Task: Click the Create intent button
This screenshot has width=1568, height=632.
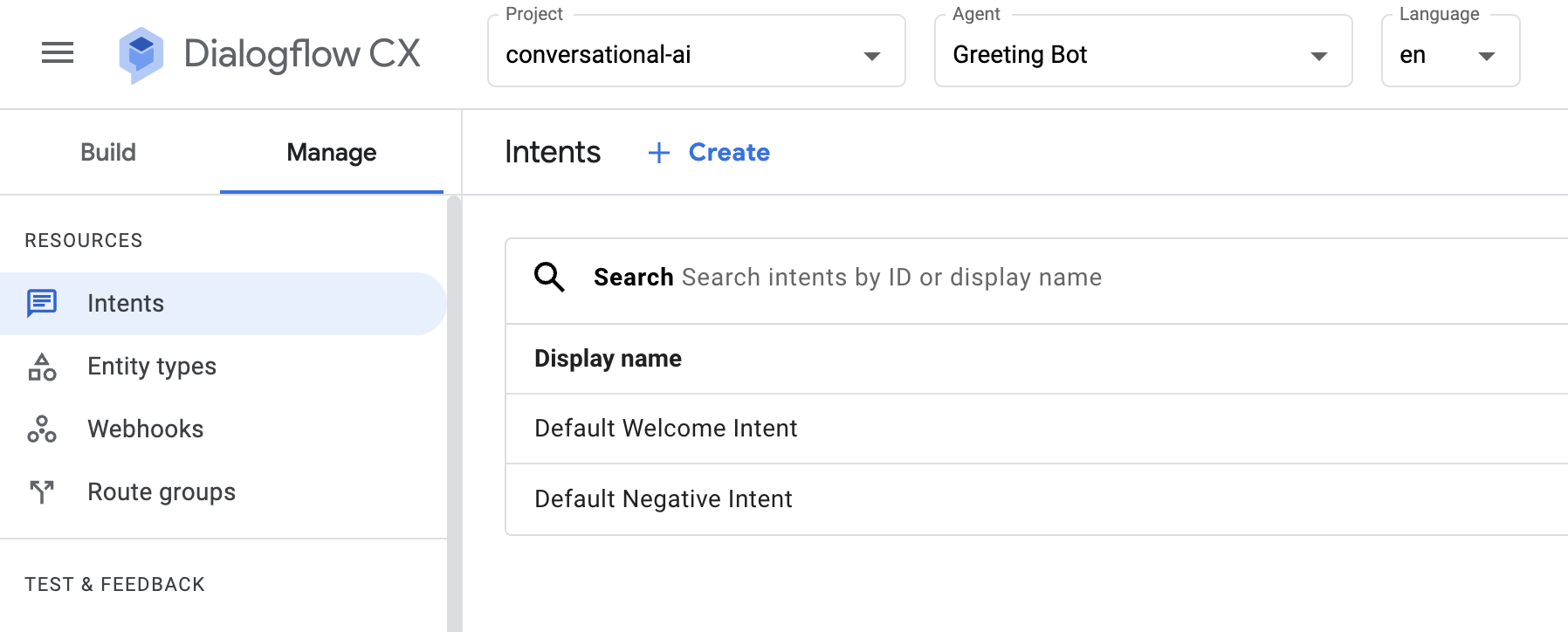Action: (x=709, y=153)
